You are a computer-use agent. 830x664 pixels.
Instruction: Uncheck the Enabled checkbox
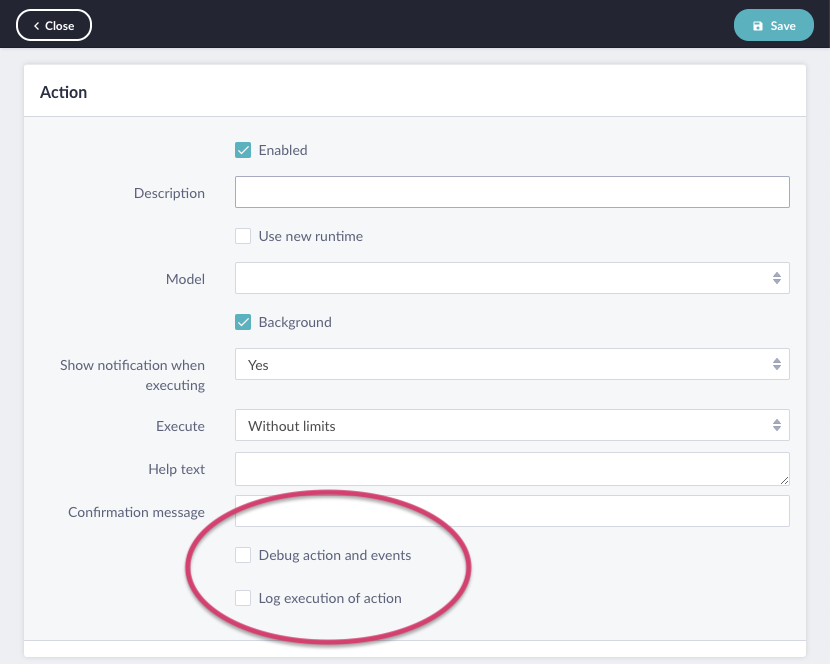pos(243,150)
